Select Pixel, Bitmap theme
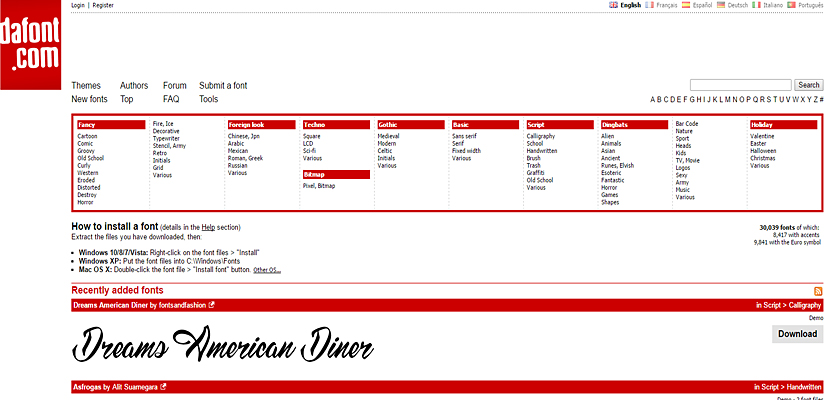This screenshot has width=826, height=400. click(x=319, y=186)
